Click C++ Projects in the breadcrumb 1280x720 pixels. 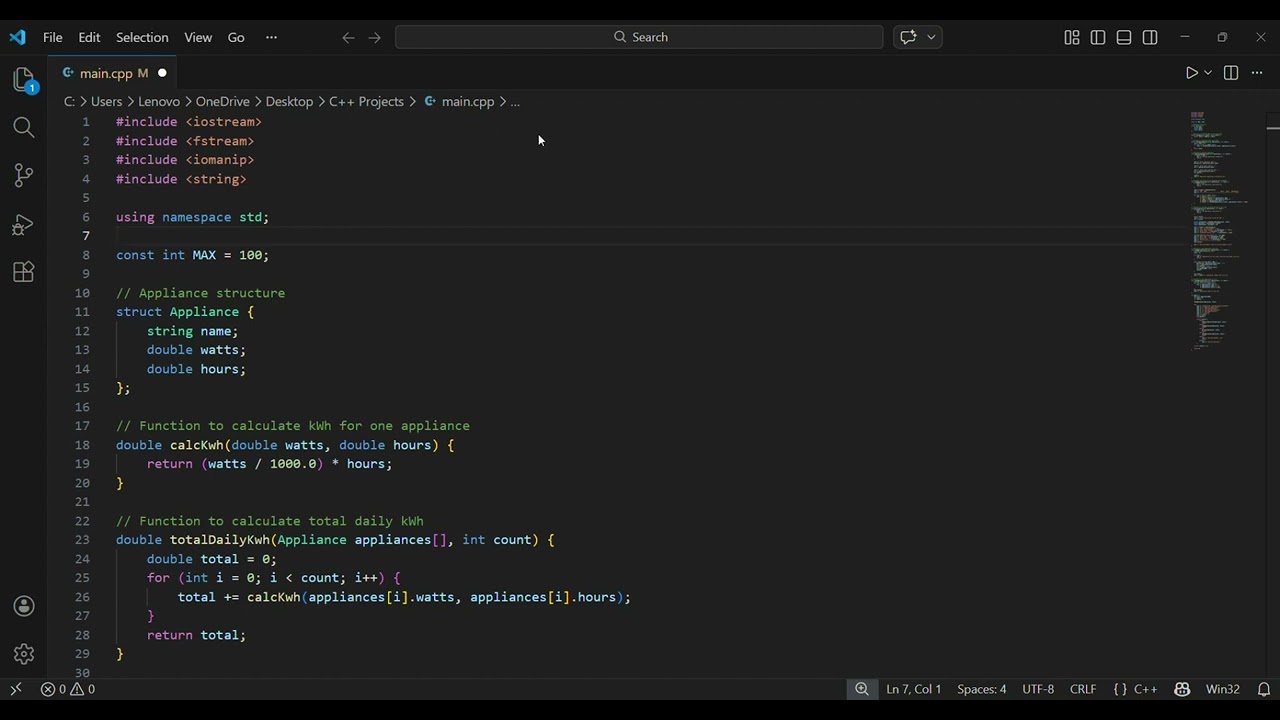coord(366,101)
